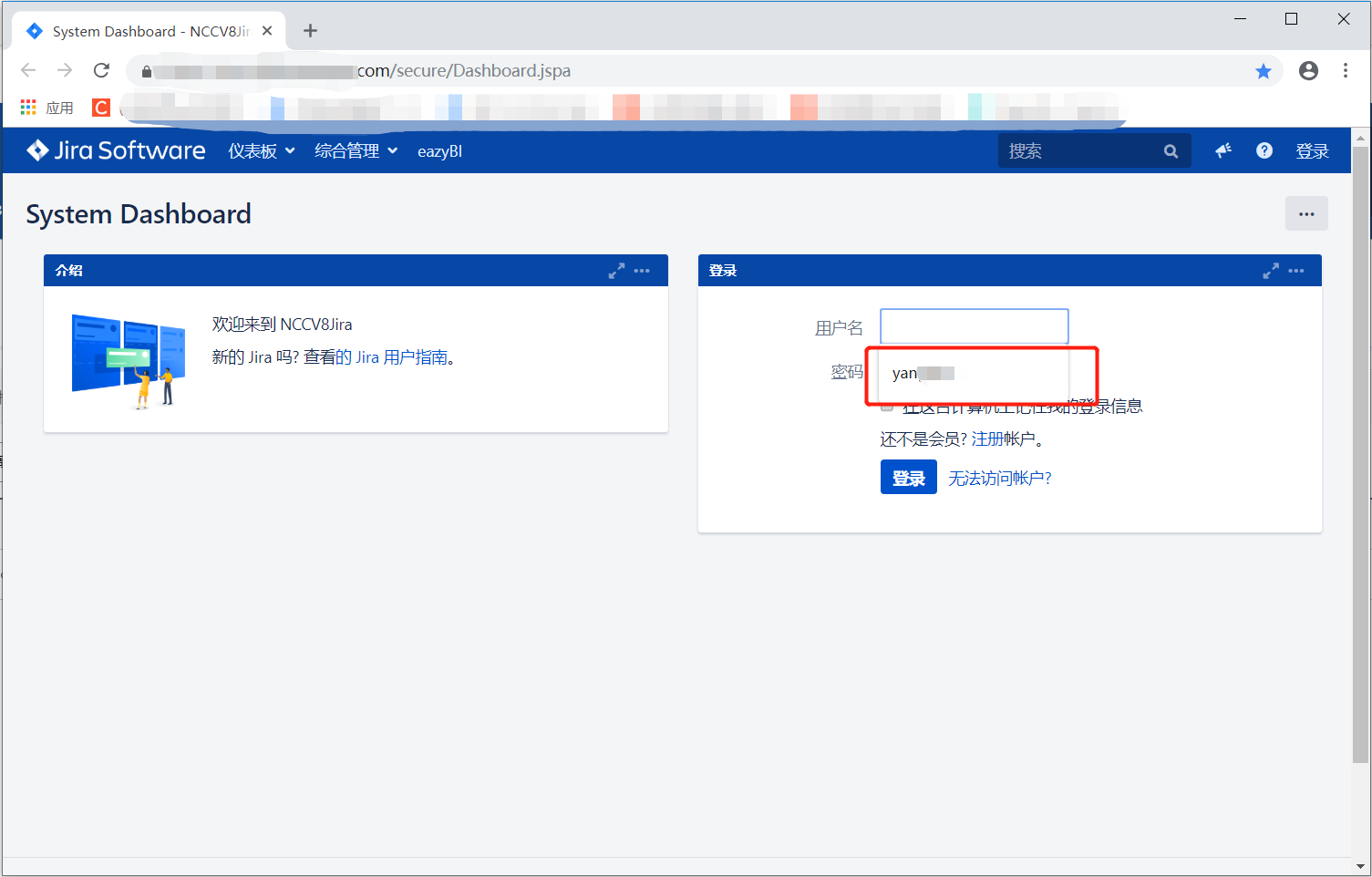
Task: Go forward in browser history
Action: pyautogui.click(x=65, y=70)
